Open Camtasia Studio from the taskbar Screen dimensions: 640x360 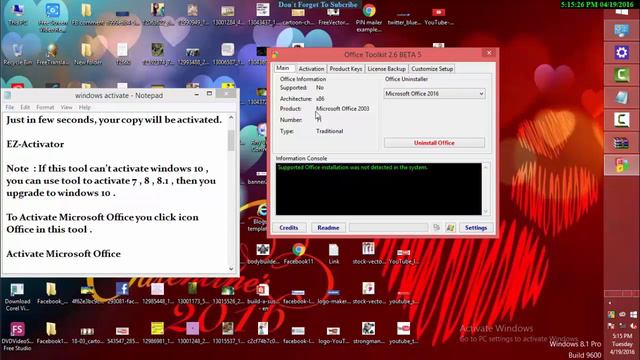622,75
